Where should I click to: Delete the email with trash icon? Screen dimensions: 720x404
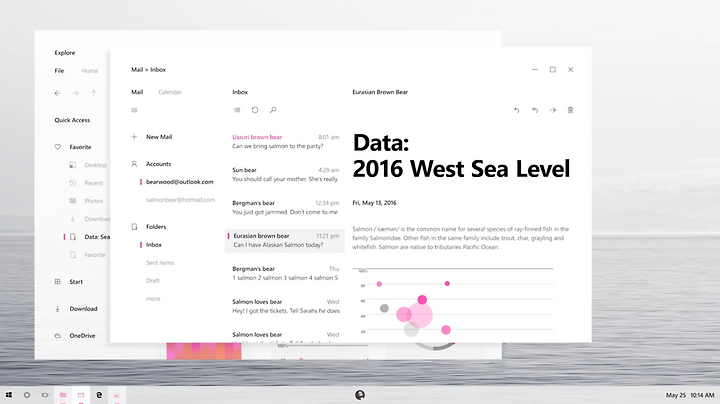click(570, 110)
